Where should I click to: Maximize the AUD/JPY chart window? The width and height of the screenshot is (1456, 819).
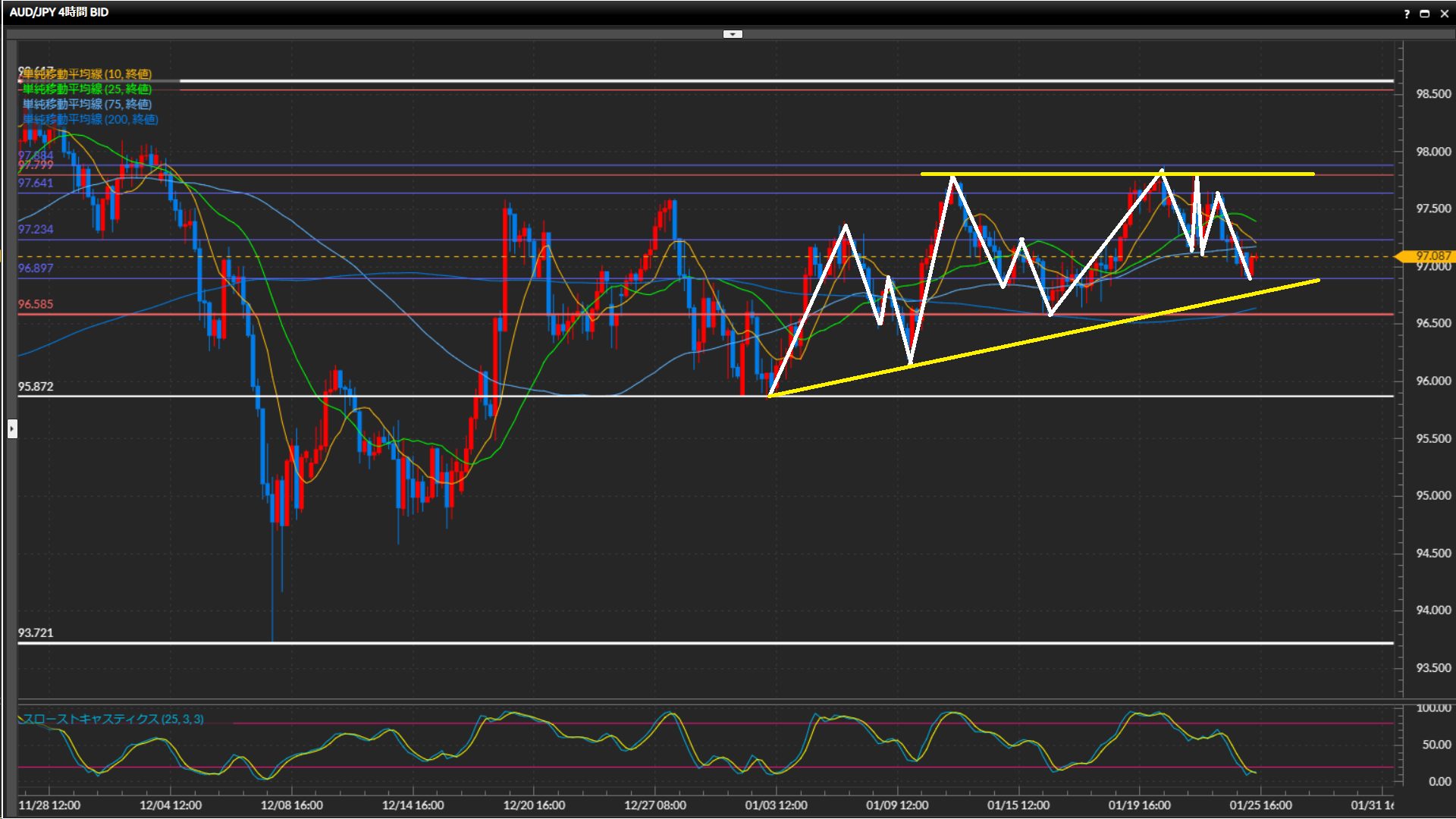tap(1425, 14)
